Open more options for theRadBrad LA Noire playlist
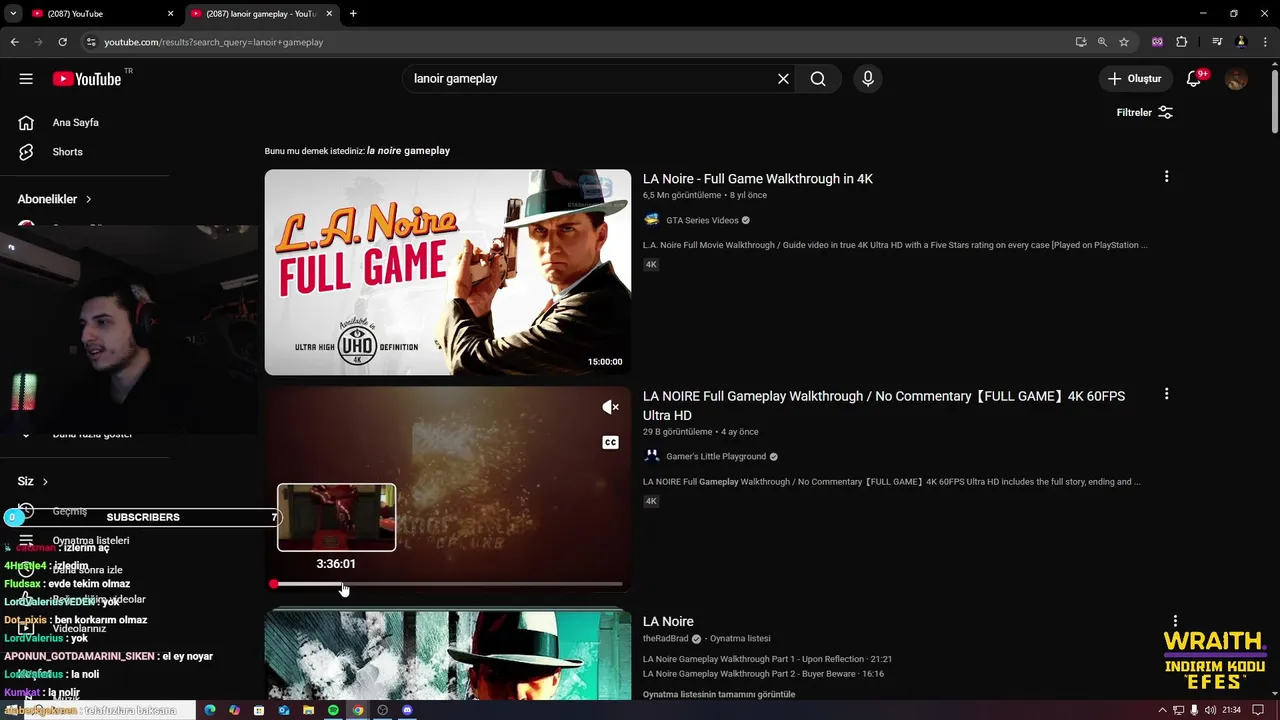1280x720 pixels. [1175, 621]
